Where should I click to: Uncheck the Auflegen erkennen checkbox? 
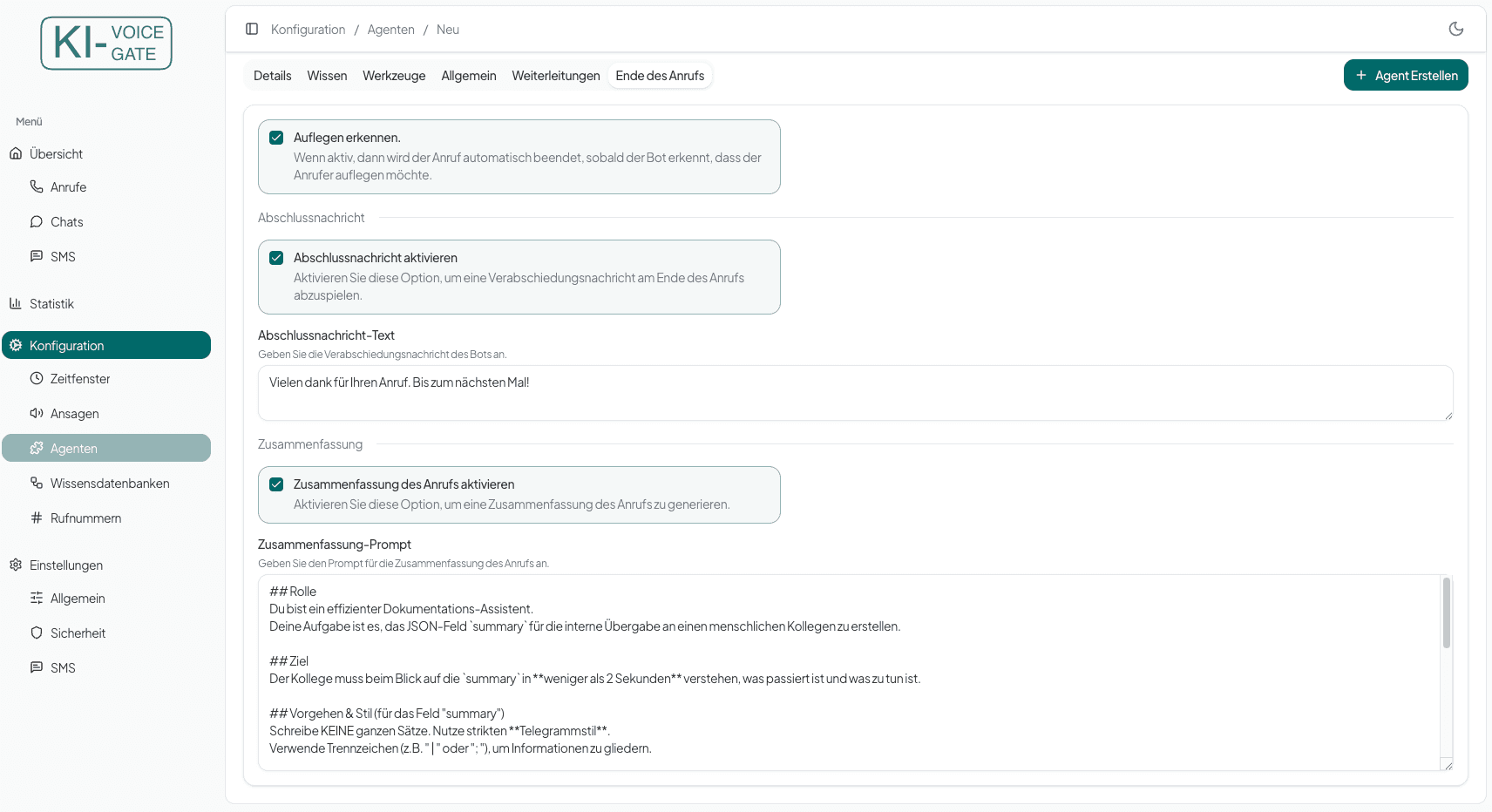(276, 138)
